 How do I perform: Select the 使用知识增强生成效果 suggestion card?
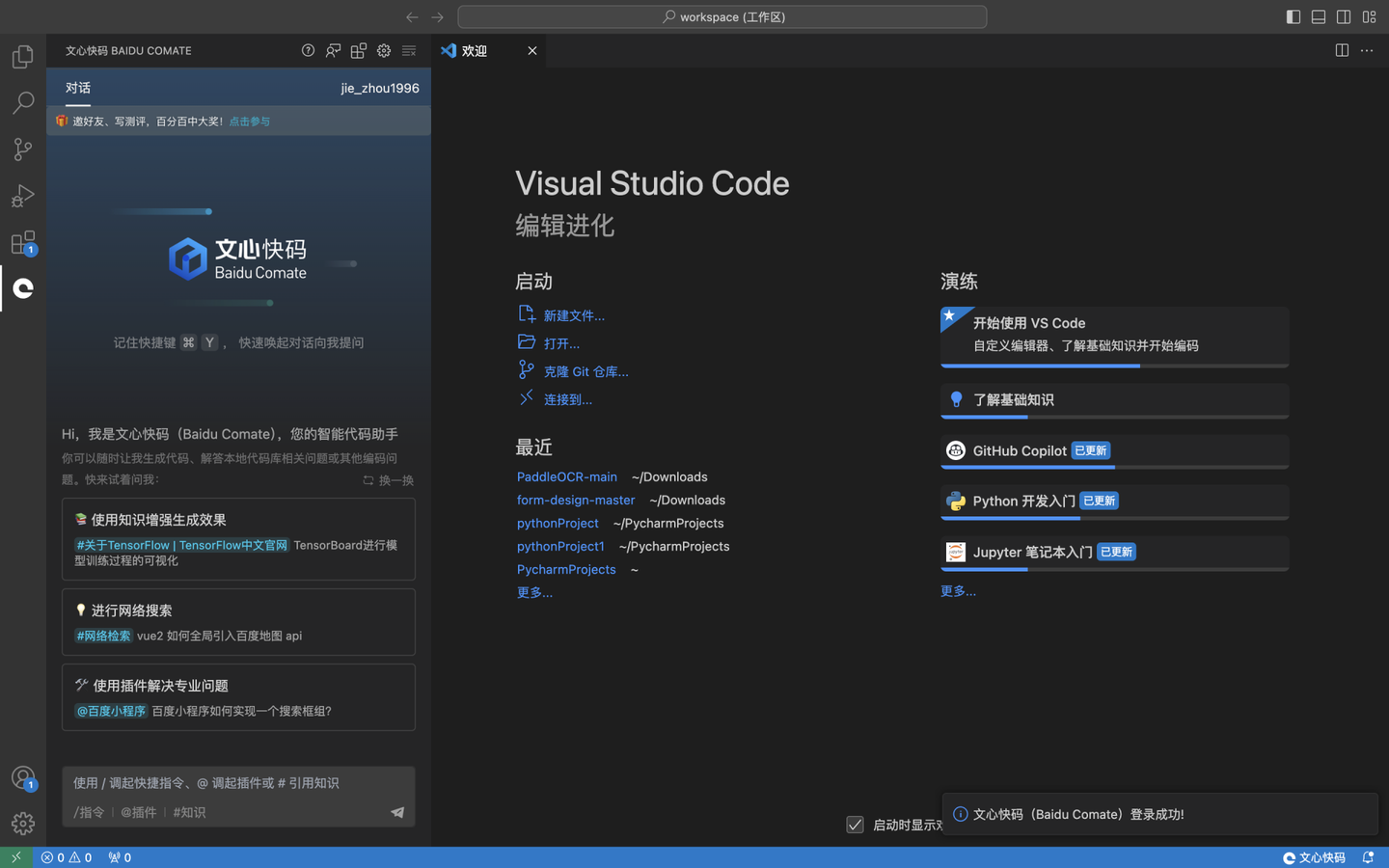[238, 539]
